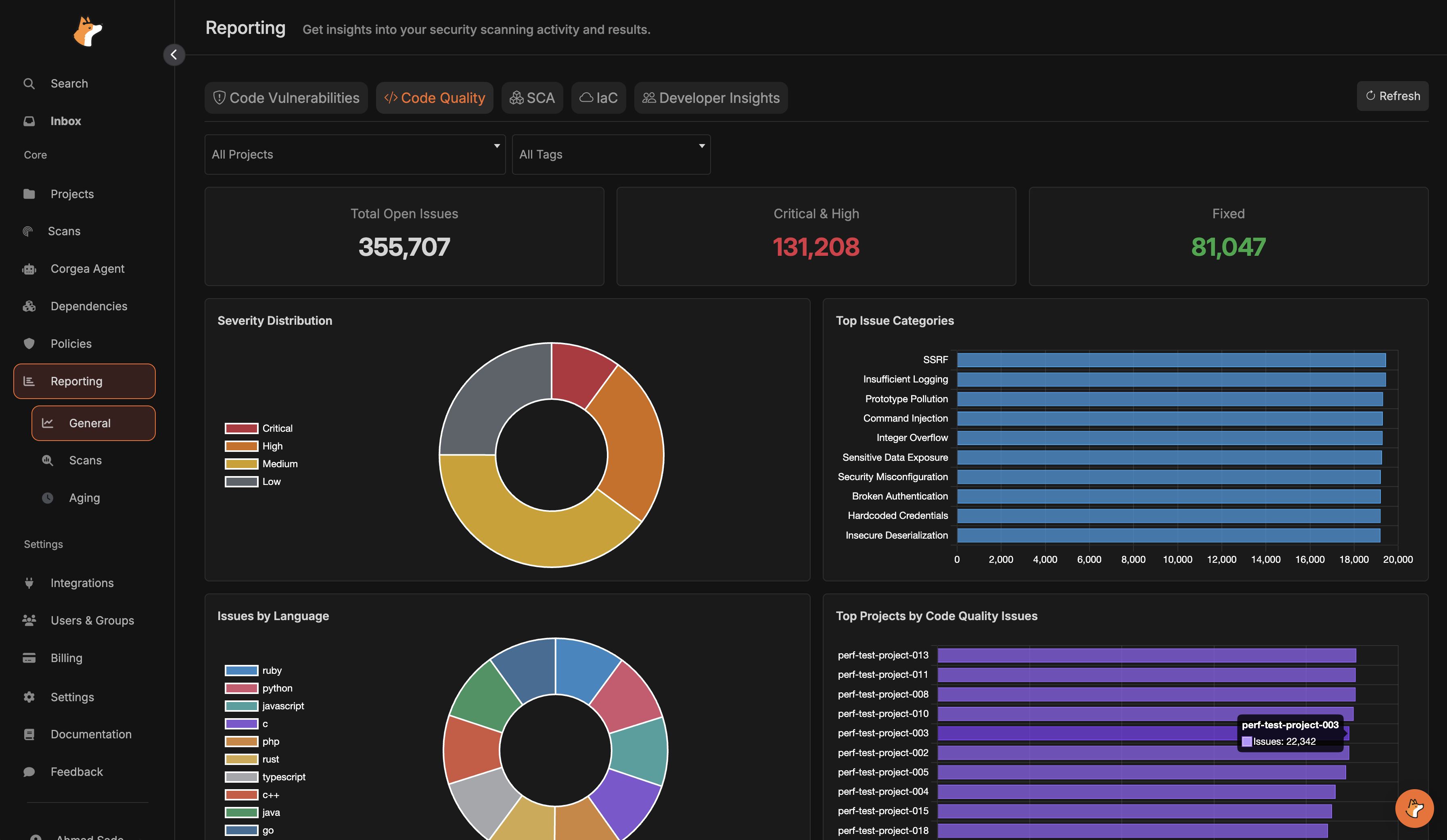The height and width of the screenshot is (840, 1447).
Task: Expand Reporting section in sidebar
Action: [x=84, y=381]
